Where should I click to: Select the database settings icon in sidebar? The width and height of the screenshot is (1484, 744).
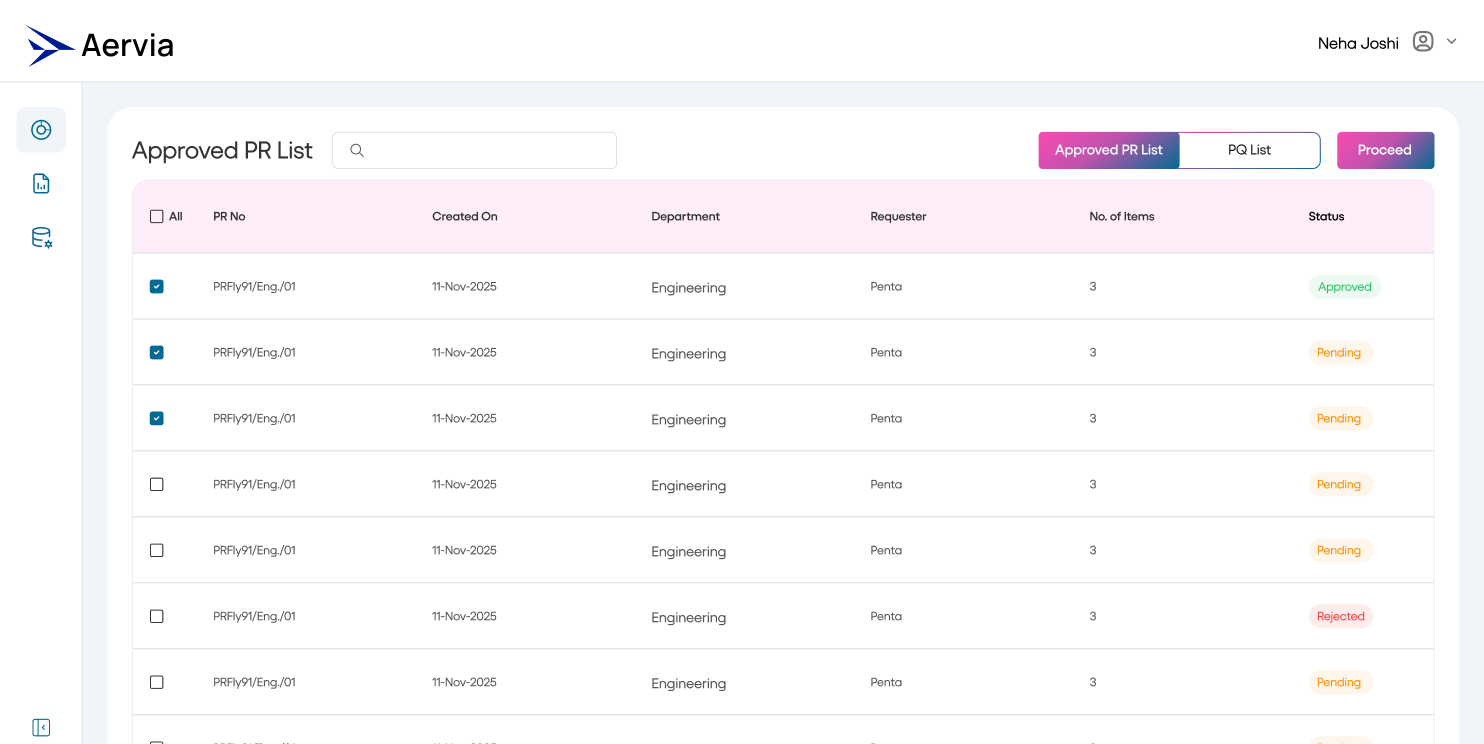pos(40,237)
